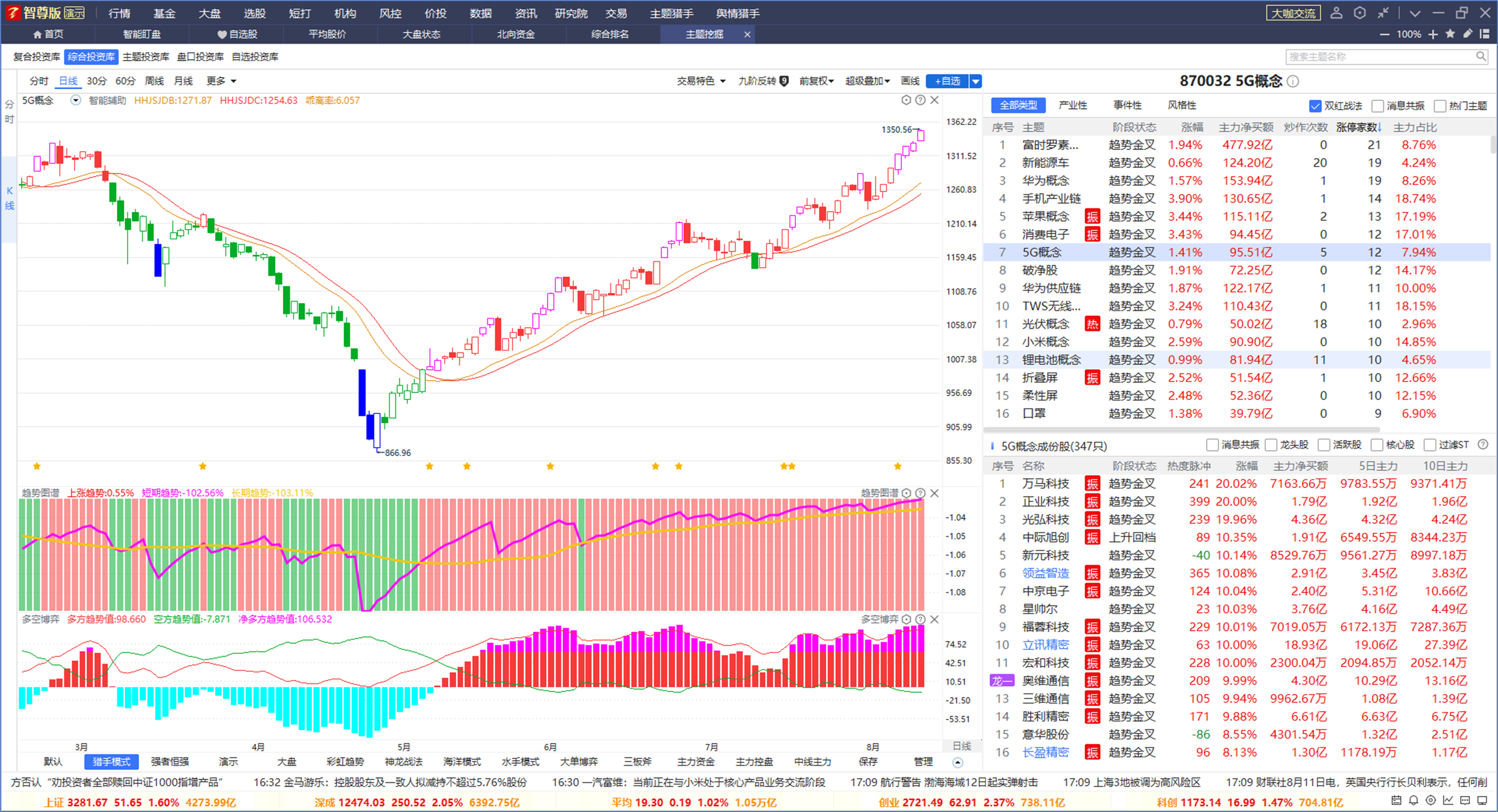Open the user account profile icon
1498x812 pixels.
(1336, 13)
